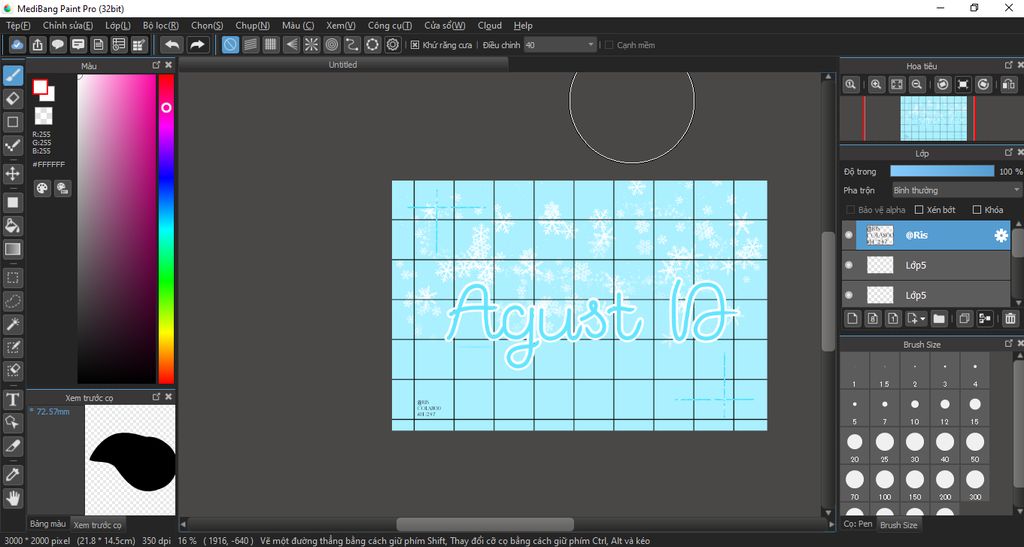Merge layer down icon
The width and height of the screenshot is (1024, 547).
[985, 319]
